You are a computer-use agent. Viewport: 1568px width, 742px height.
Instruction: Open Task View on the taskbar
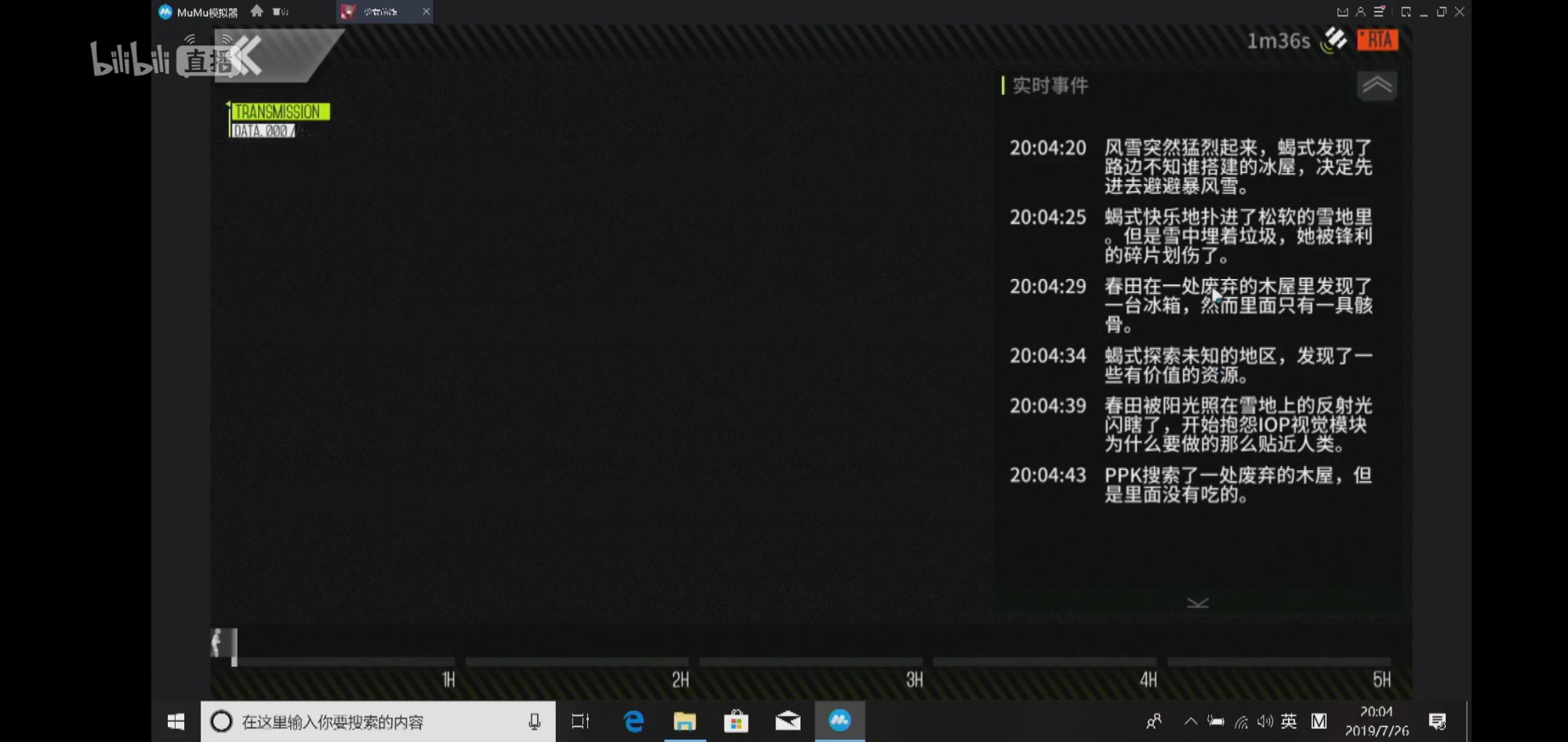point(580,722)
